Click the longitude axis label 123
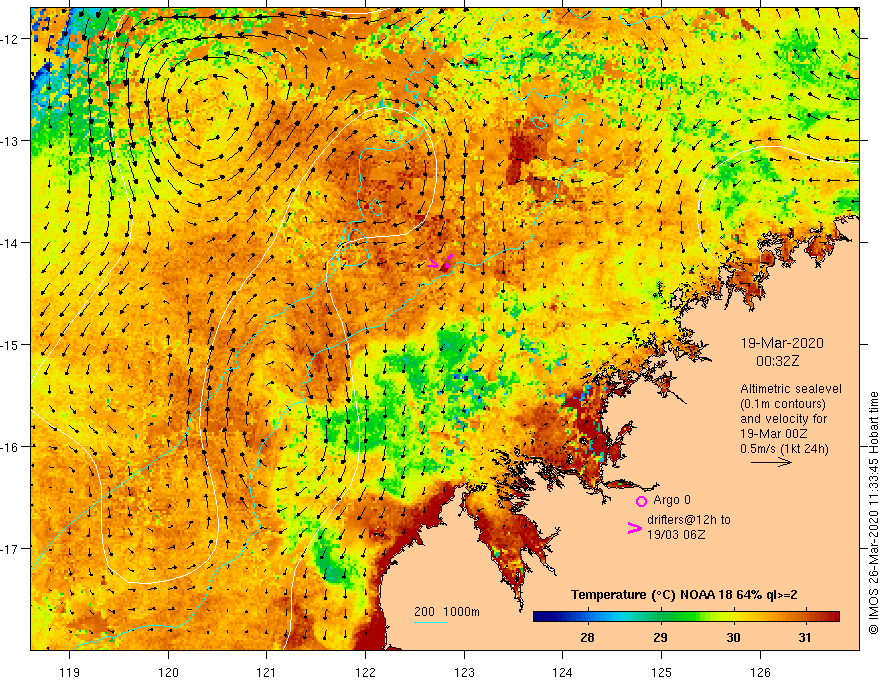This screenshot has width=880, height=680. 464,672
